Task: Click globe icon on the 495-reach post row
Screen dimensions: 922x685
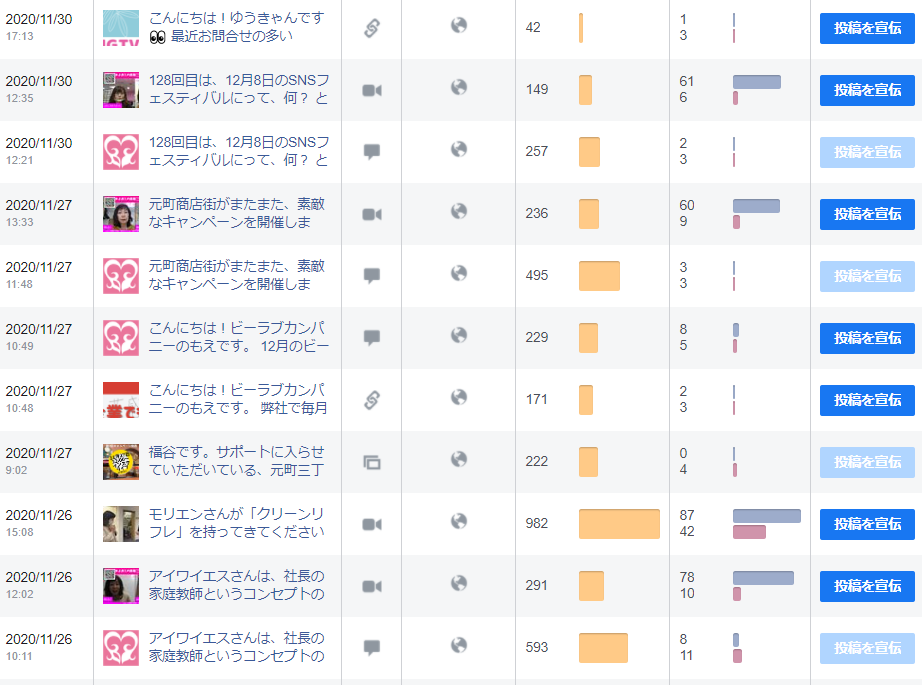Action: pyautogui.click(x=459, y=273)
